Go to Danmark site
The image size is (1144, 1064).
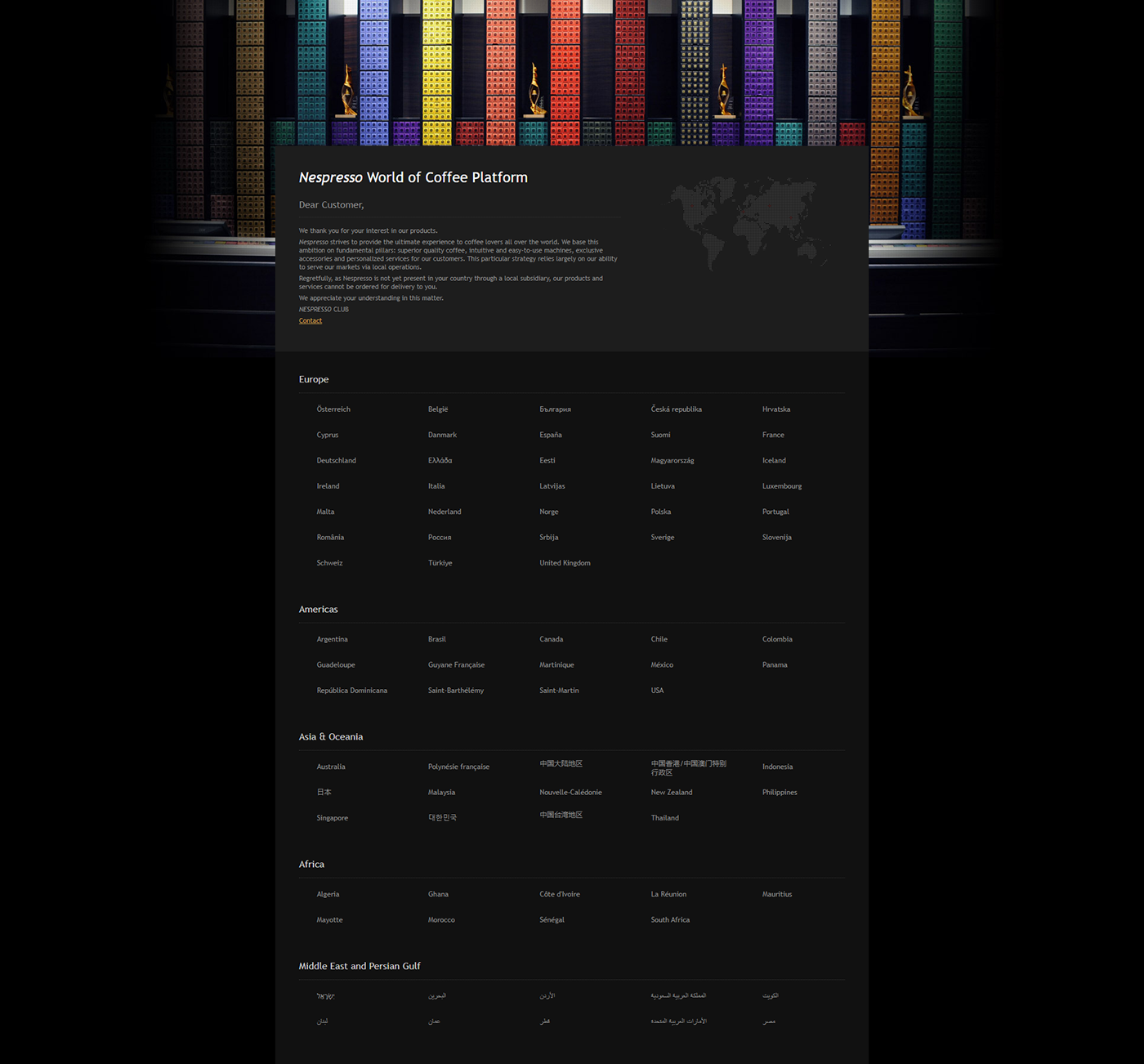443,435
